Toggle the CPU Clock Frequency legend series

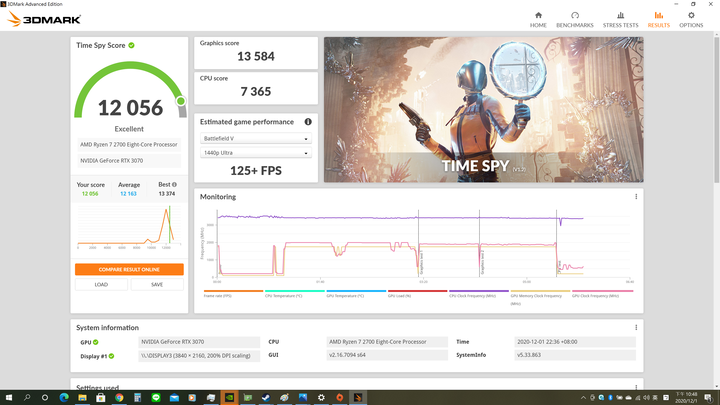pos(478,293)
